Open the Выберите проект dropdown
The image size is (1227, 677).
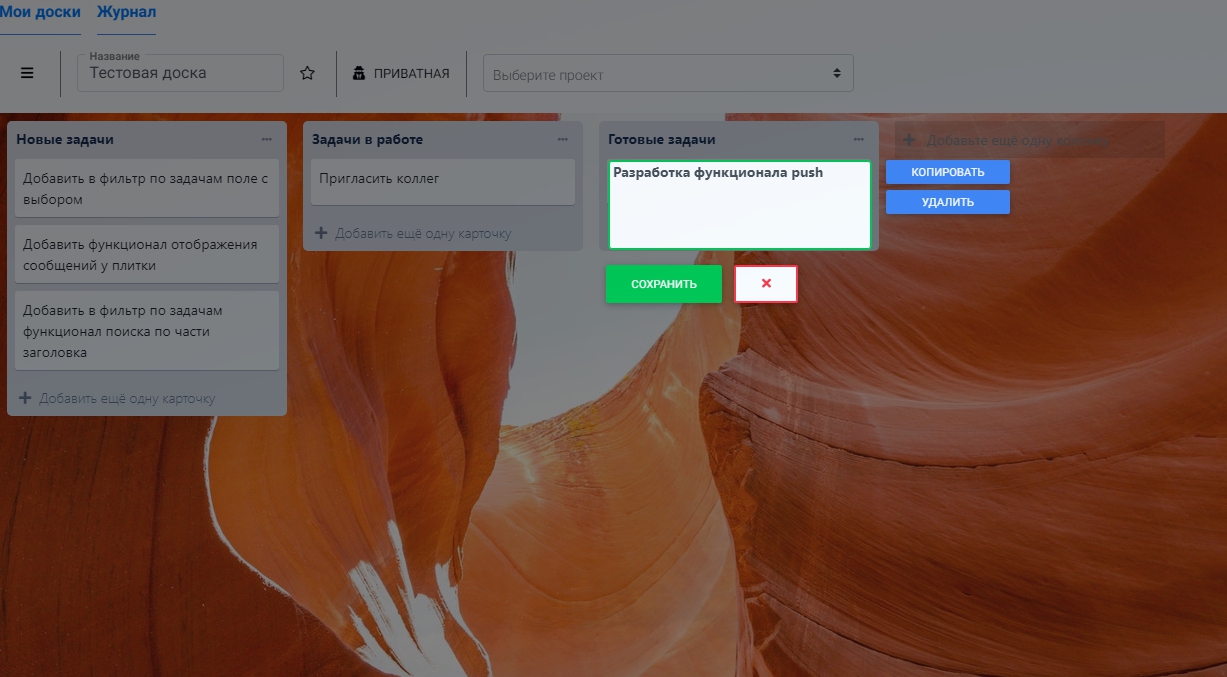point(668,74)
